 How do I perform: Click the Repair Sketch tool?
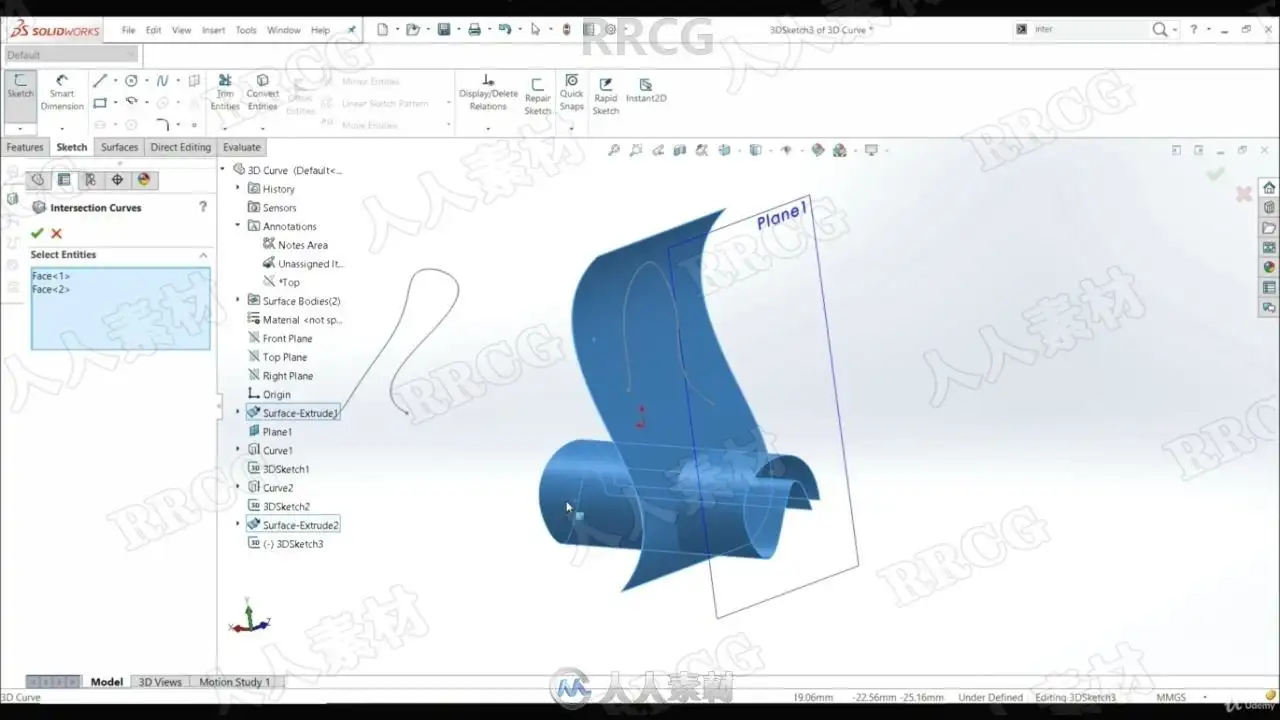pyautogui.click(x=538, y=96)
